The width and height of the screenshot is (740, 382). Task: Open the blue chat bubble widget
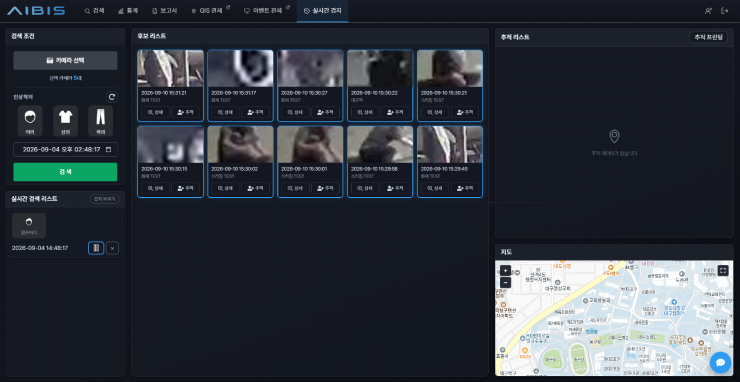720,363
